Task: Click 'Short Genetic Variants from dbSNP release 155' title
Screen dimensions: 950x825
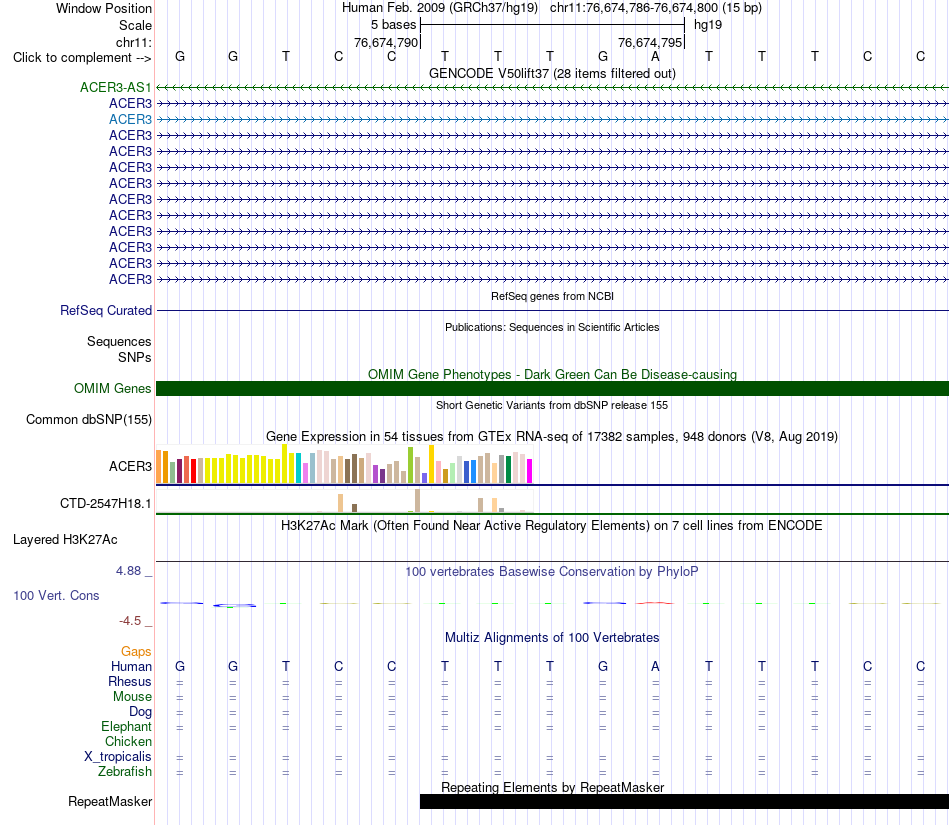Action: pyautogui.click(x=552, y=405)
